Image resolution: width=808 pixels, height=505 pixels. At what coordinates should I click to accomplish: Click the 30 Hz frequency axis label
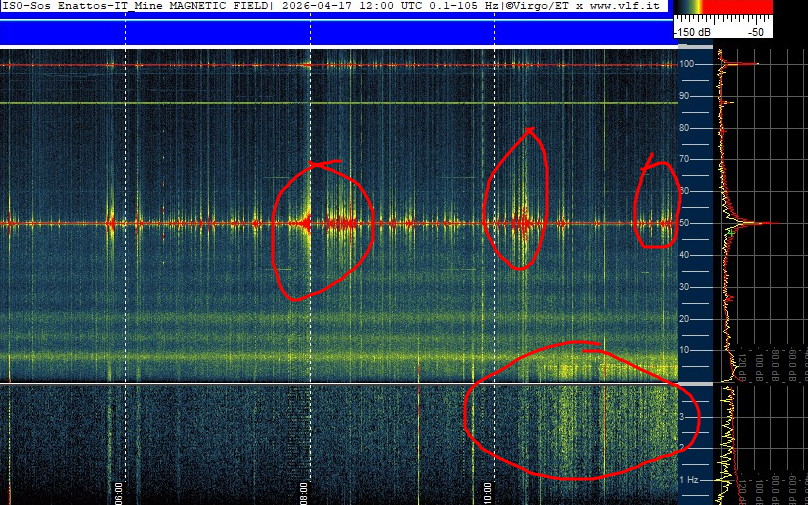pyautogui.click(x=686, y=287)
